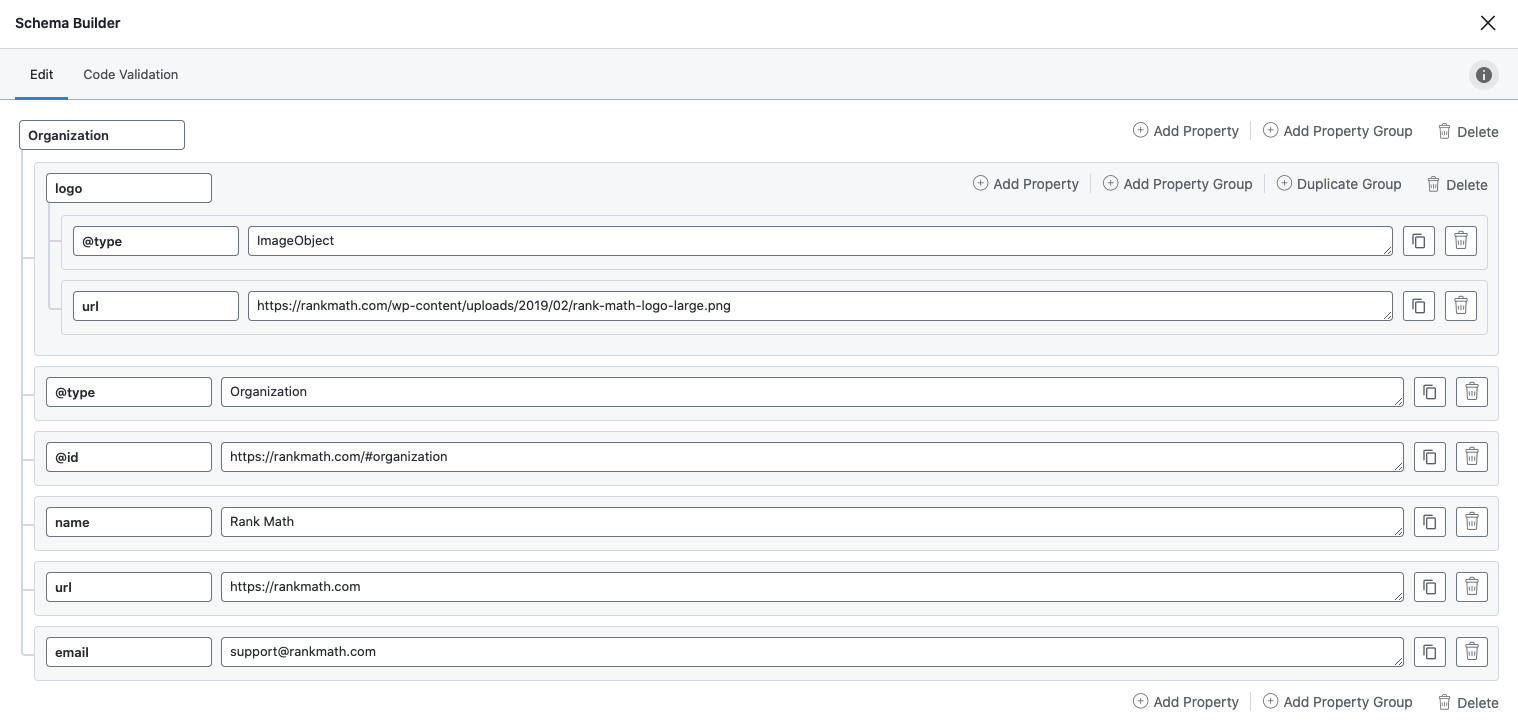This screenshot has width=1518, height=725.
Task: Add Property Group at top of Organization
Action: [1338, 131]
